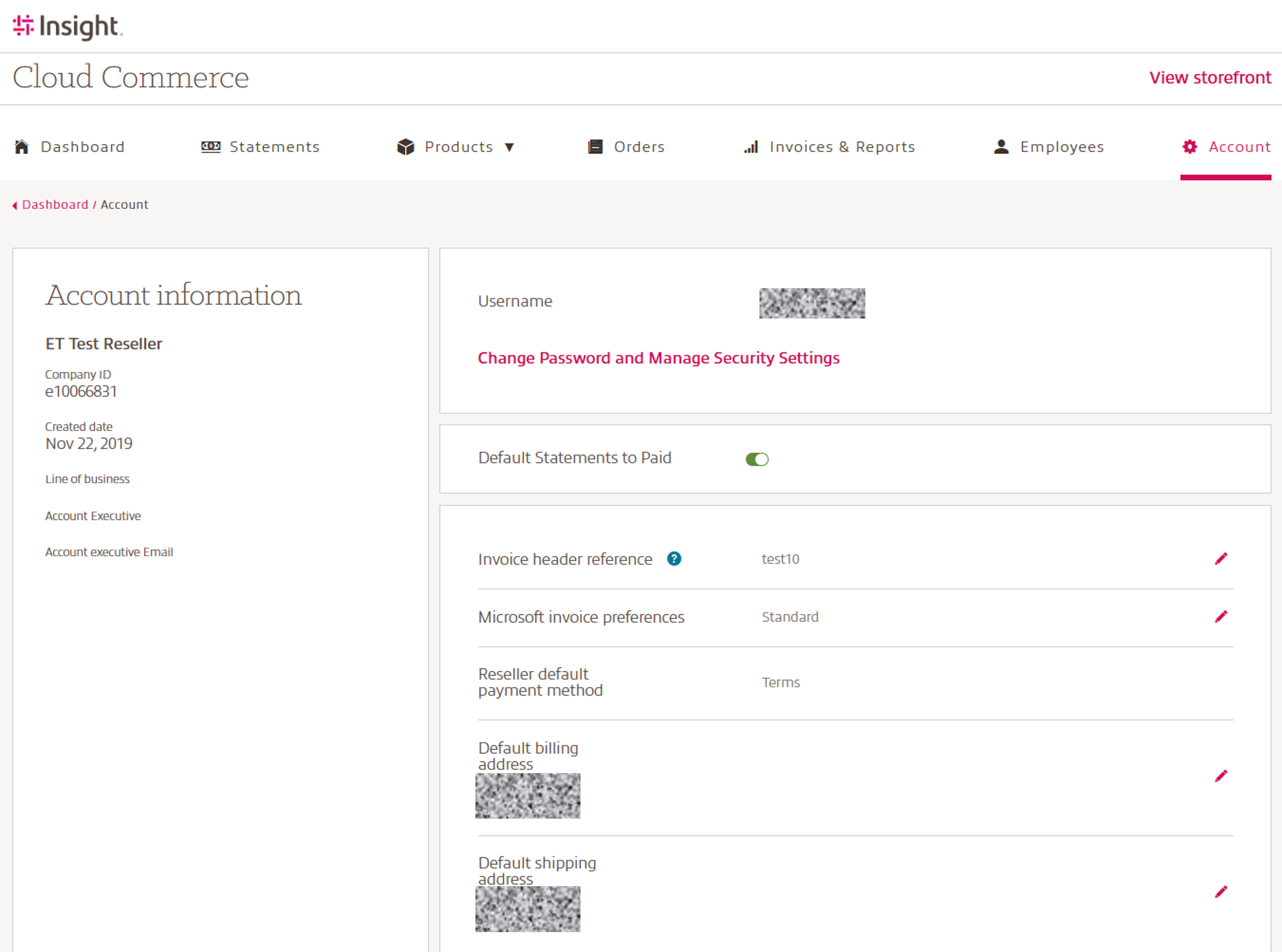Click the Account gear icon
The width and height of the screenshot is (1282, 952).
click(x=1189, y=147)
